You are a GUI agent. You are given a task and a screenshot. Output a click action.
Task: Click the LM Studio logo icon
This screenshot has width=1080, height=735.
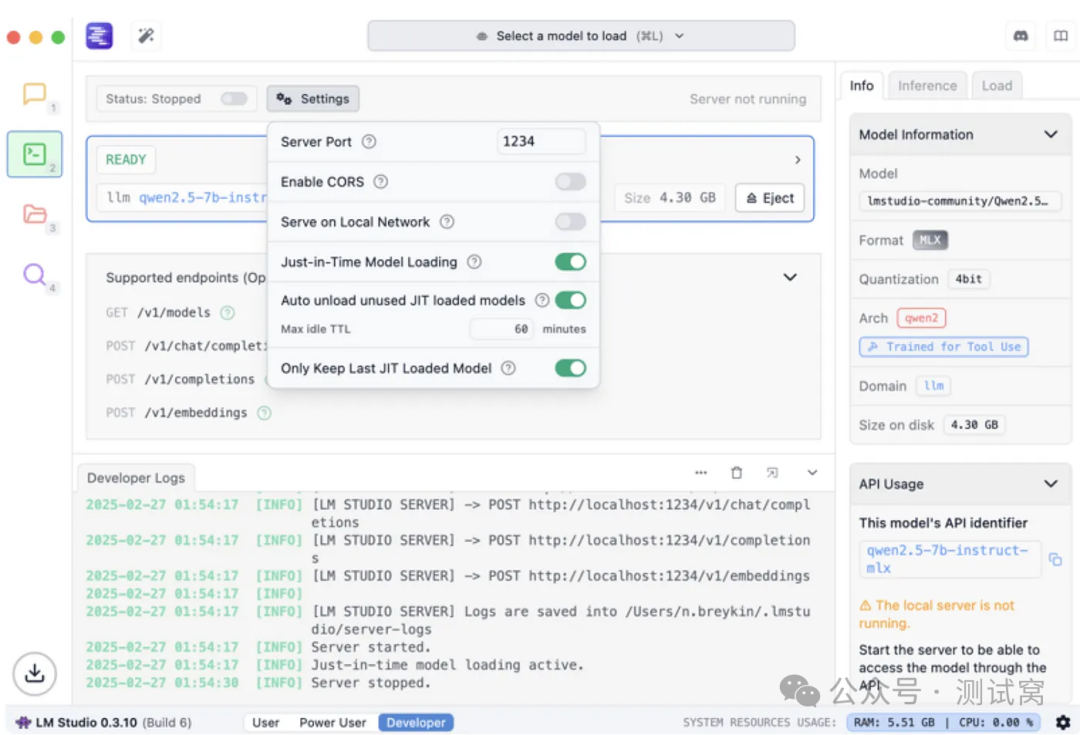(x=99, y=36)
